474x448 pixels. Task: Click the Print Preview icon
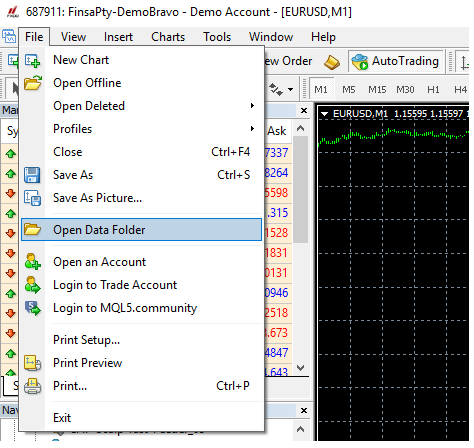click(32, 363)
